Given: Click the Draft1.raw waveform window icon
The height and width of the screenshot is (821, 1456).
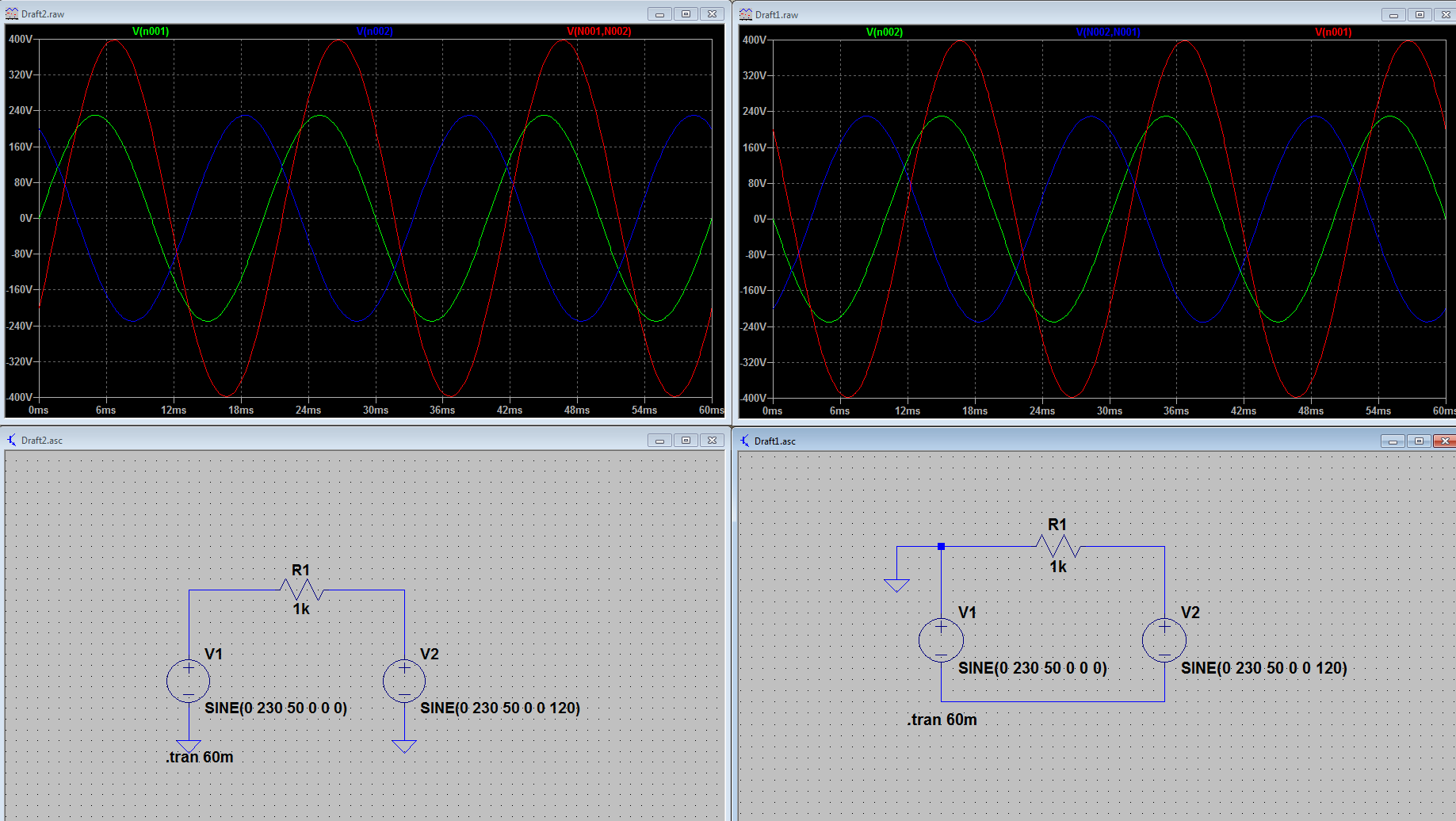Looking at the screenshot, I should tap(746, 14).
